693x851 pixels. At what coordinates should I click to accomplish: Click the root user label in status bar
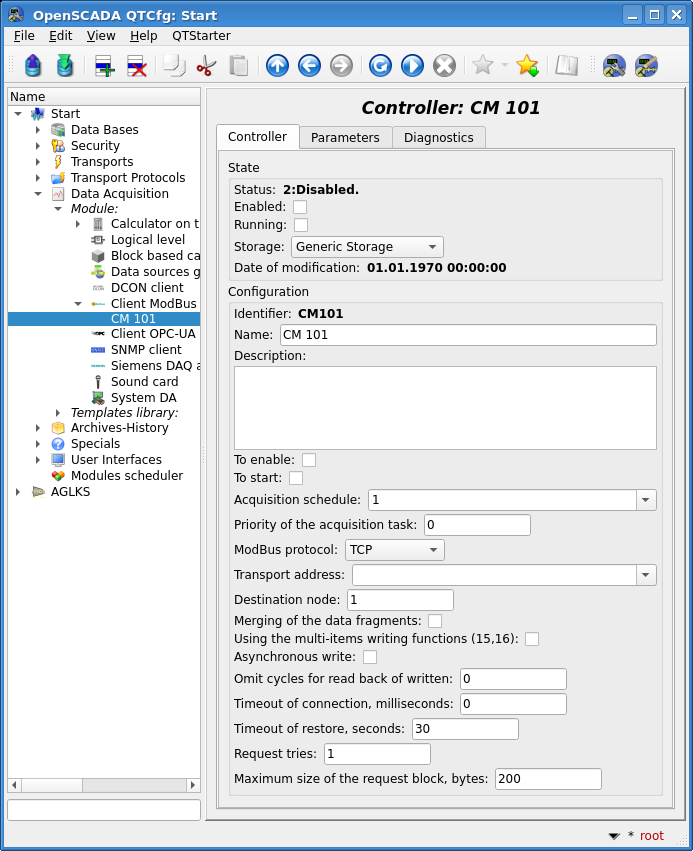tap(652, 836)
